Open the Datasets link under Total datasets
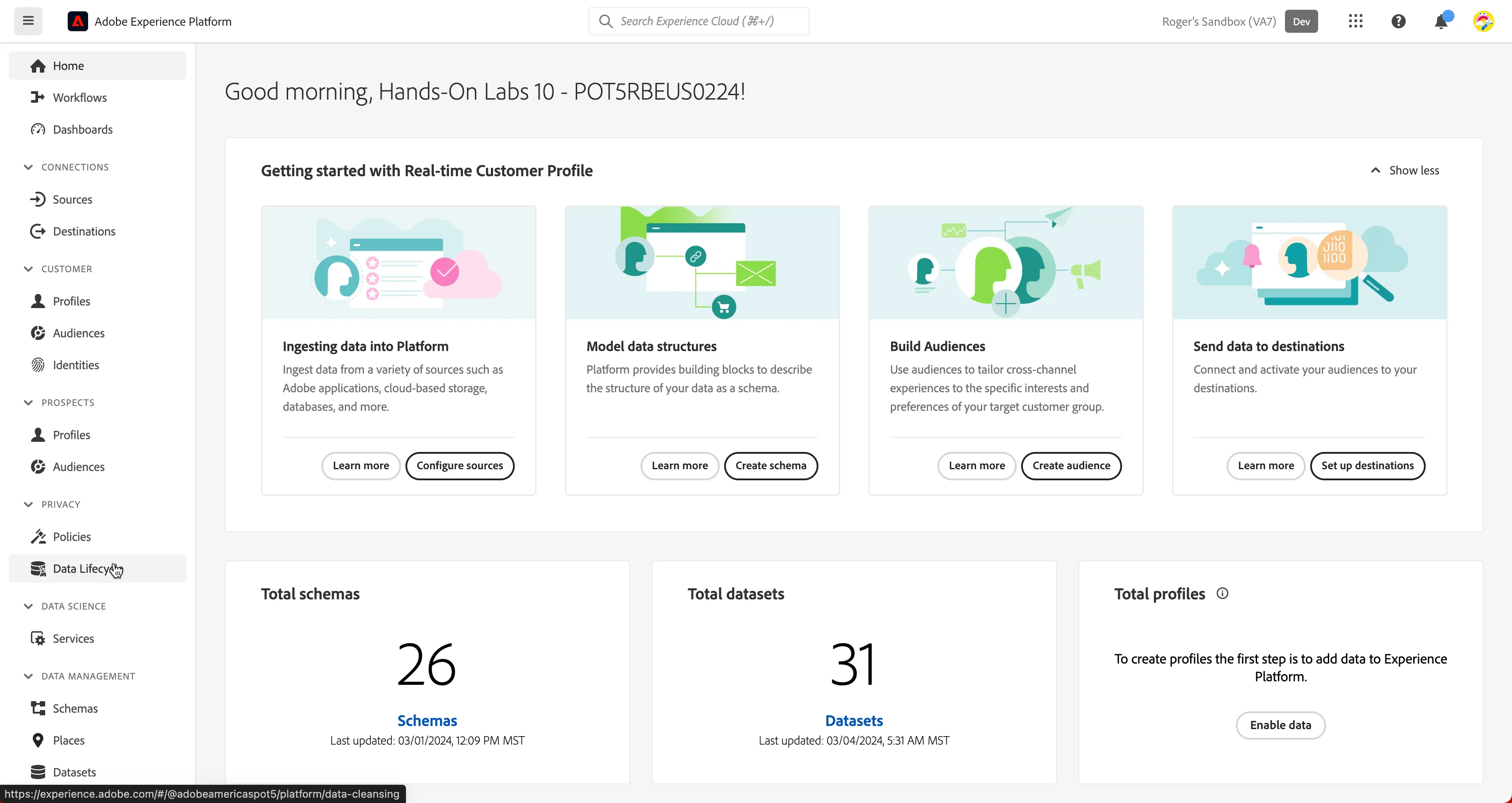This screenshot has width=1512, height=803. (854, 720)
